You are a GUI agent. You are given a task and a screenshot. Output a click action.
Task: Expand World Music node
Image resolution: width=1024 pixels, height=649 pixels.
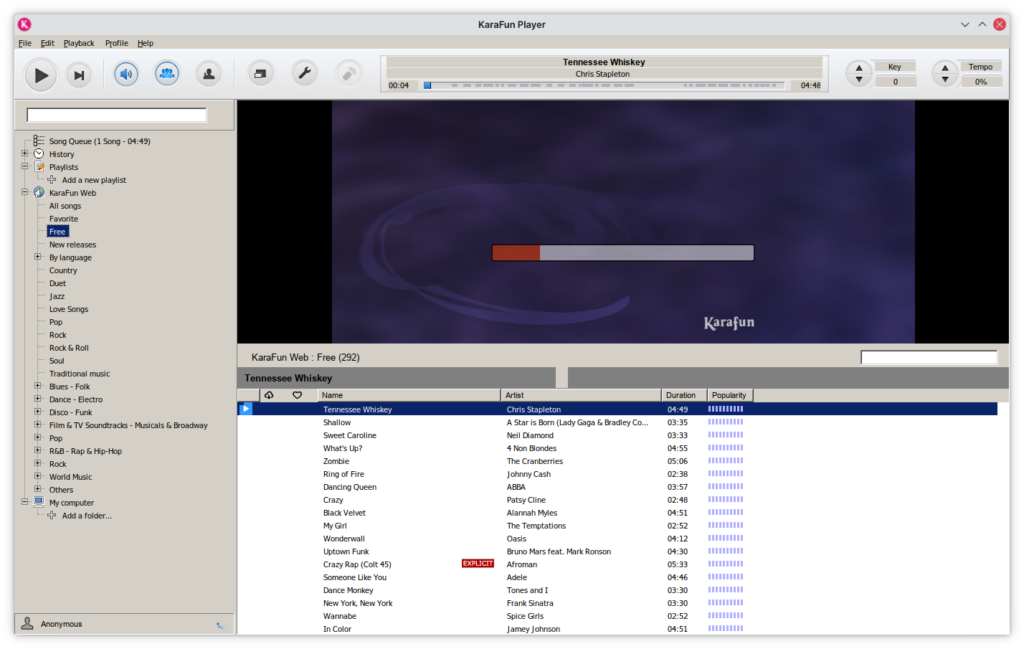38,476
